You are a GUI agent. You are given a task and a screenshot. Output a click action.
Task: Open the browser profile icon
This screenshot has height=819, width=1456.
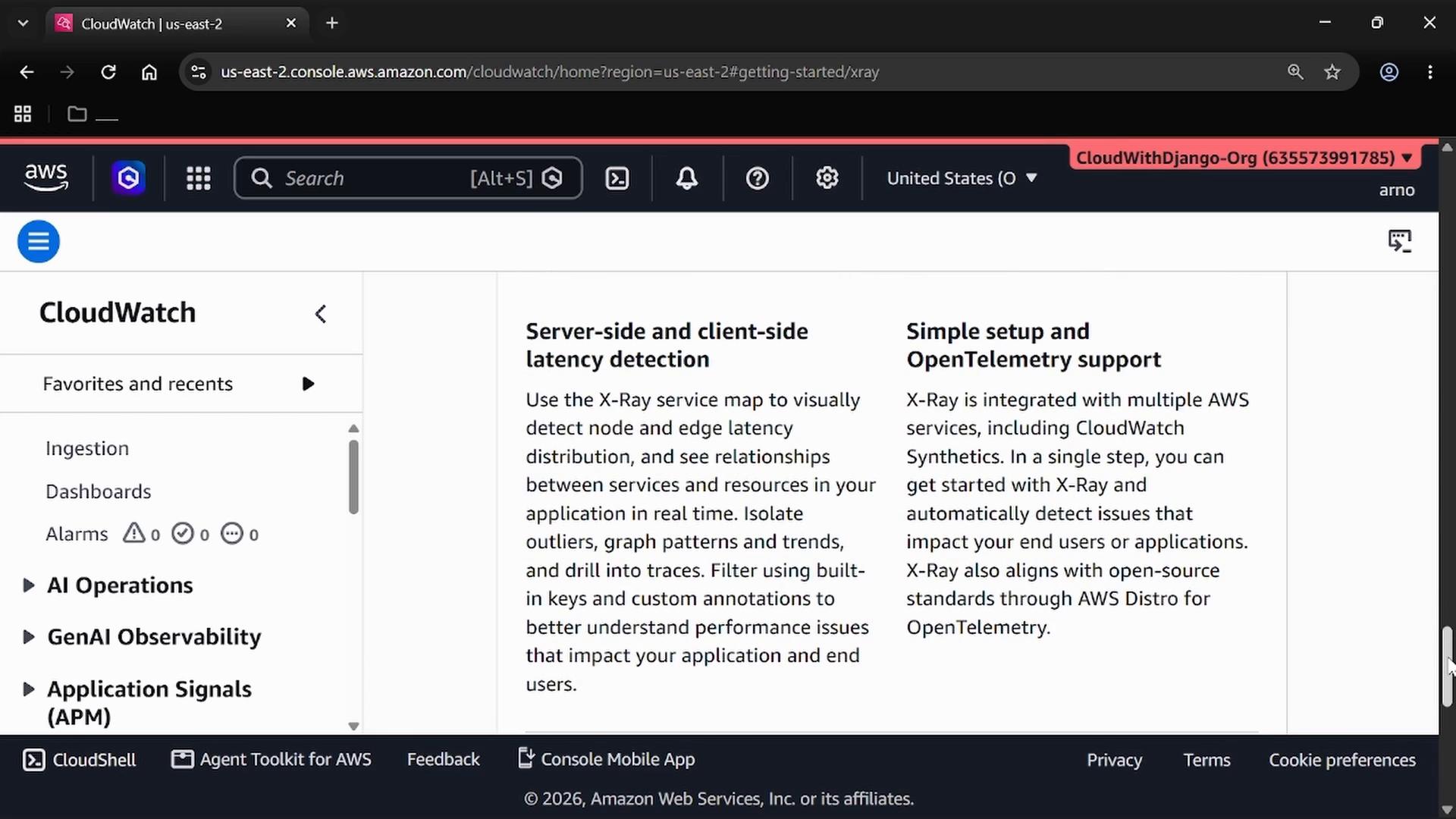[1389, 72]
